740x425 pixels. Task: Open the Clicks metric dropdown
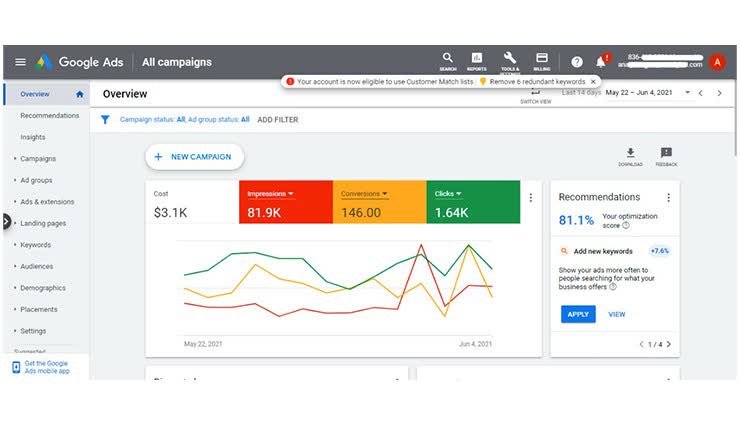(459, 194)
